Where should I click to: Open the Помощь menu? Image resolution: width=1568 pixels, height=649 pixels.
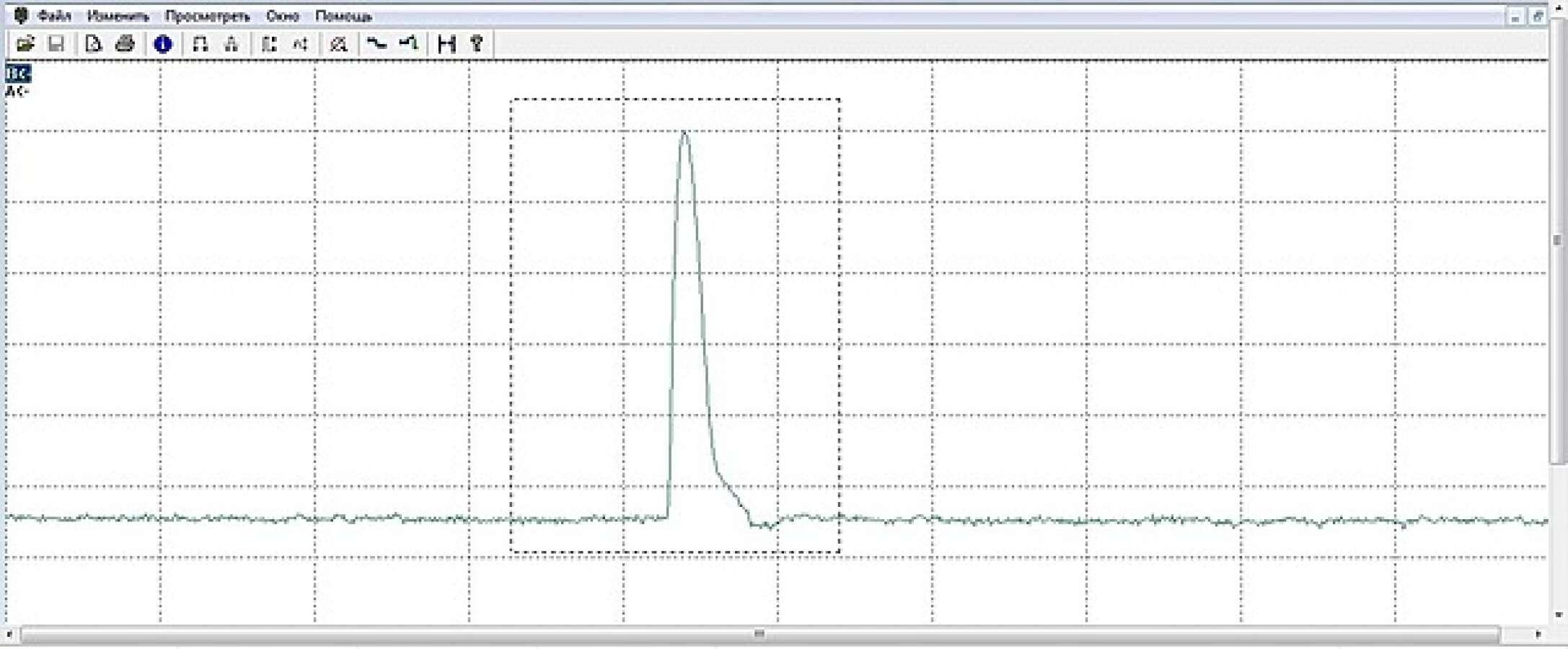click(x=343, y=16)
